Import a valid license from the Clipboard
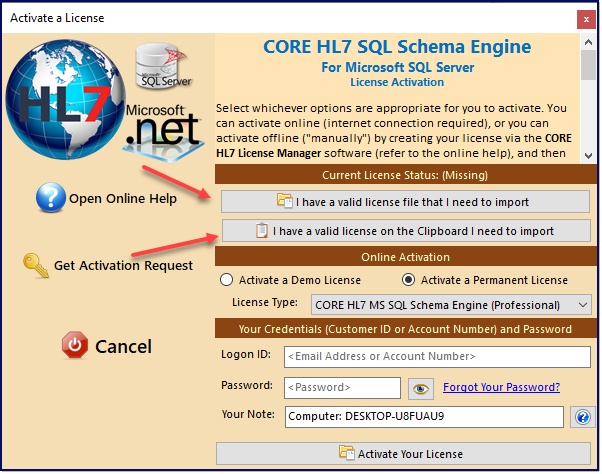Screen dimensions: 602x474 (406, 231)
